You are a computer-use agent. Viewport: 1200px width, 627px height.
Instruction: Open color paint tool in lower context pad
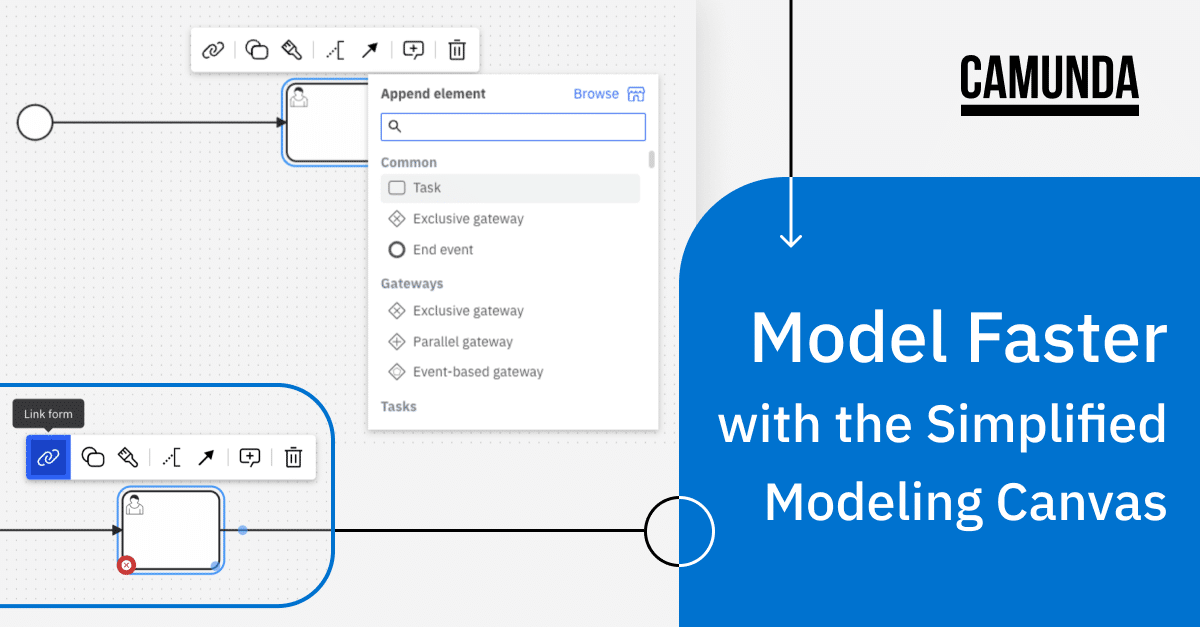click(127, 457)
